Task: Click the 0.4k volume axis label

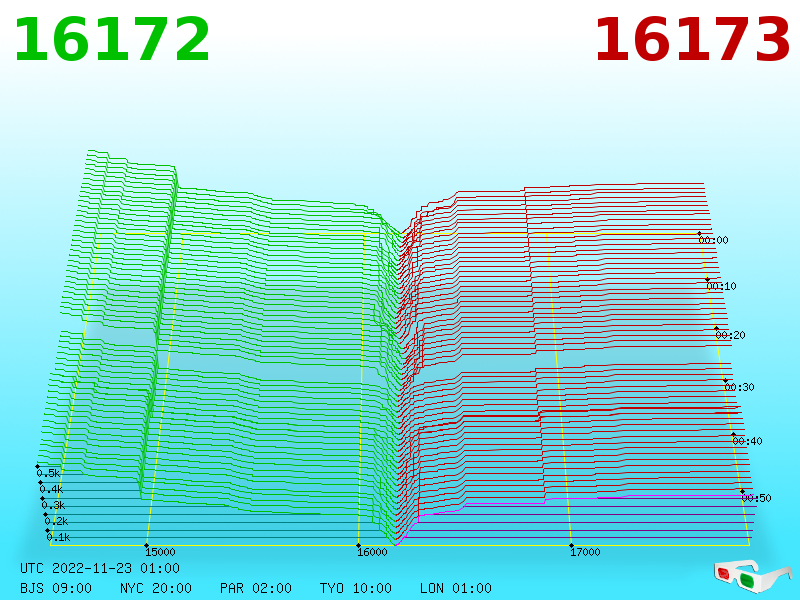Action: pos(51,489)
